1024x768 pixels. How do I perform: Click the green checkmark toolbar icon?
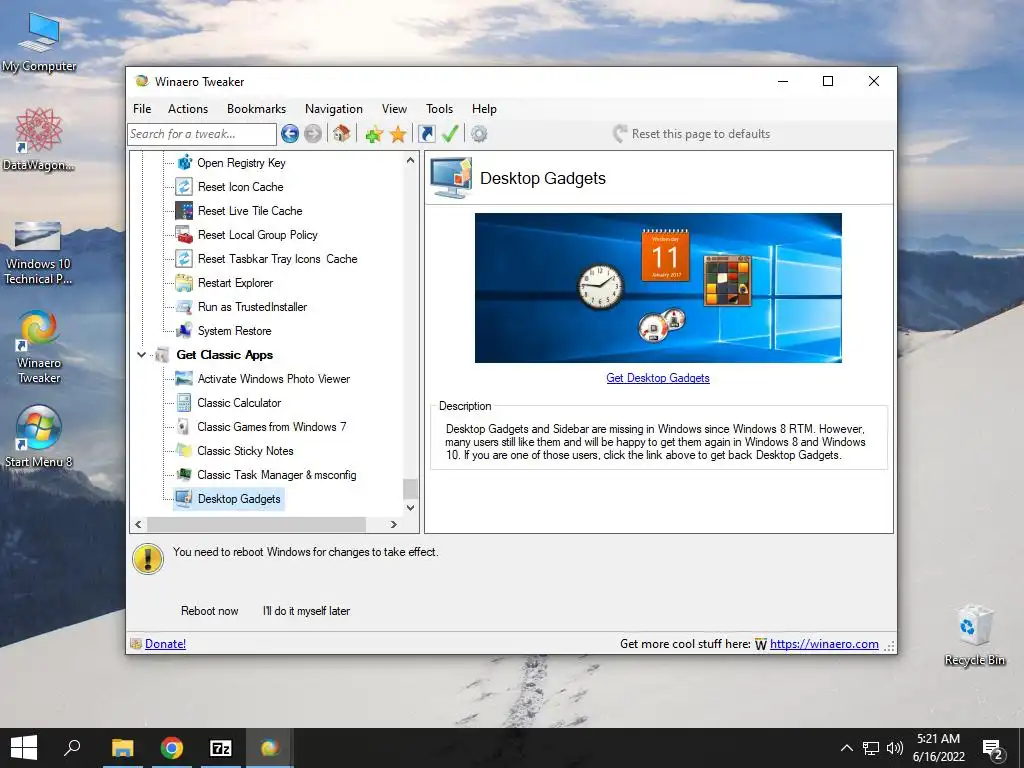(450, 134)
